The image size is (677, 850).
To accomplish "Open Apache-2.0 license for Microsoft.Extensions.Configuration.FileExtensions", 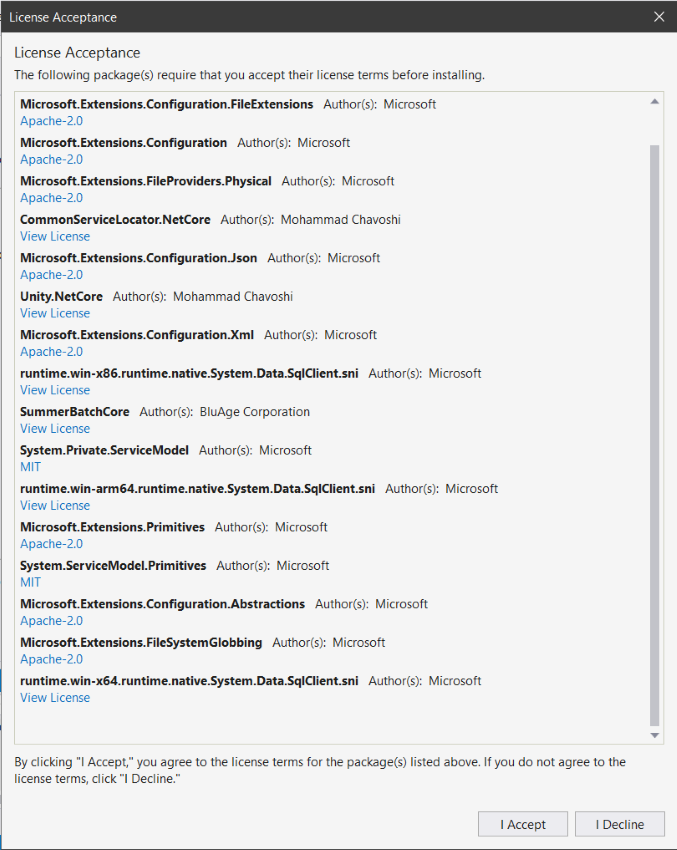I will tap(51, 121).
